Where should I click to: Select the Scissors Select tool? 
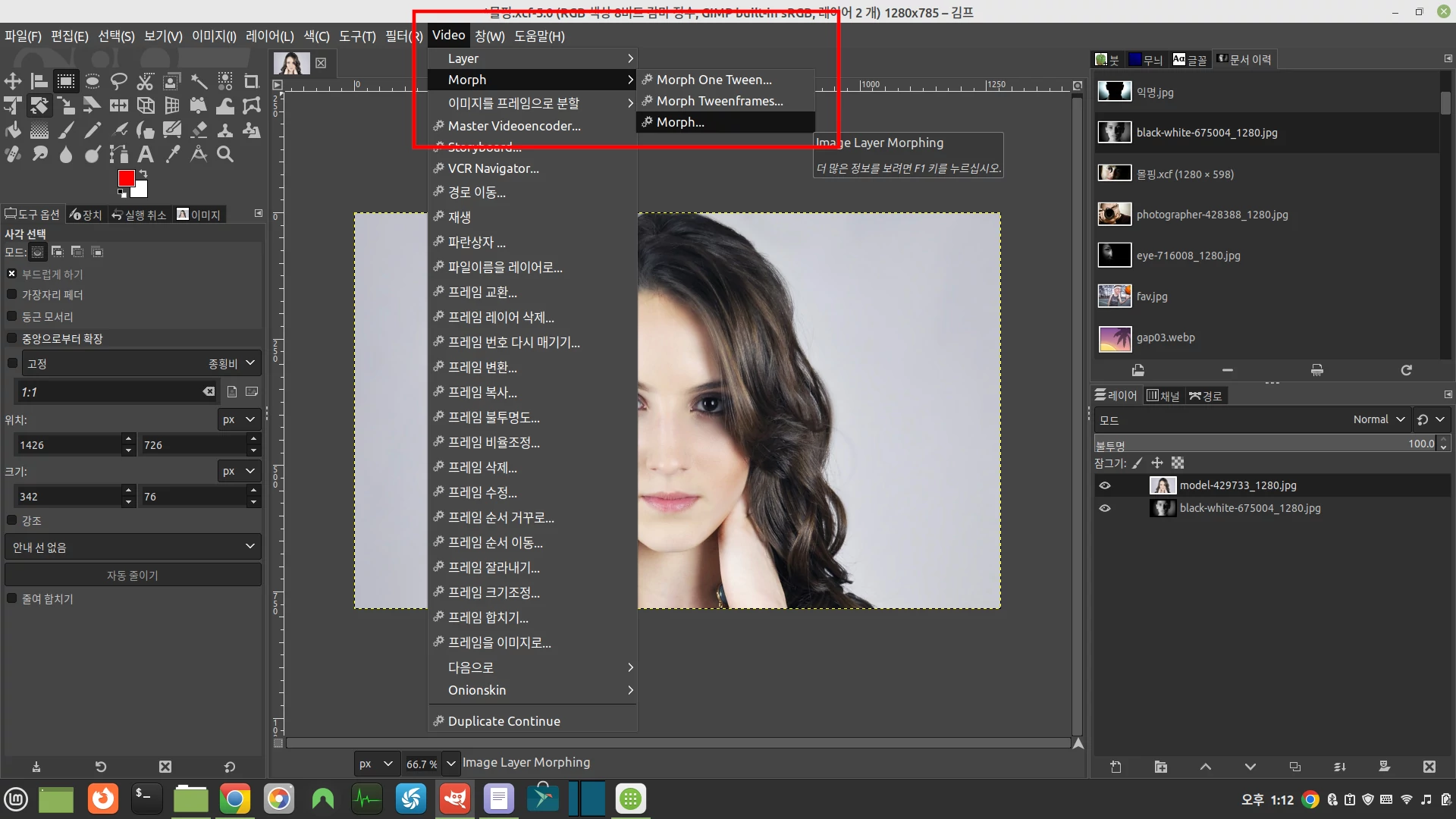point(146,81)
